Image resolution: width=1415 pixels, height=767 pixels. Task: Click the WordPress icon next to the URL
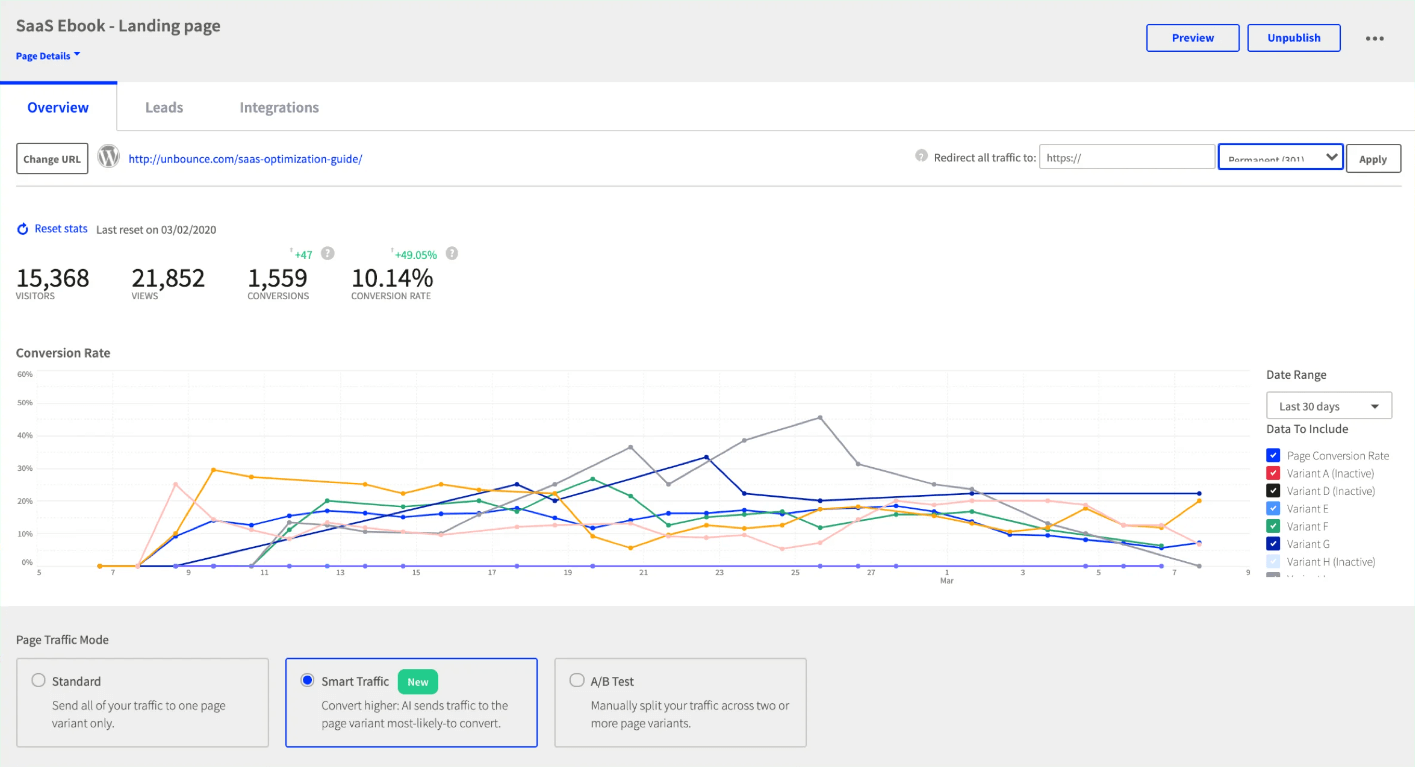coord(108,157)
